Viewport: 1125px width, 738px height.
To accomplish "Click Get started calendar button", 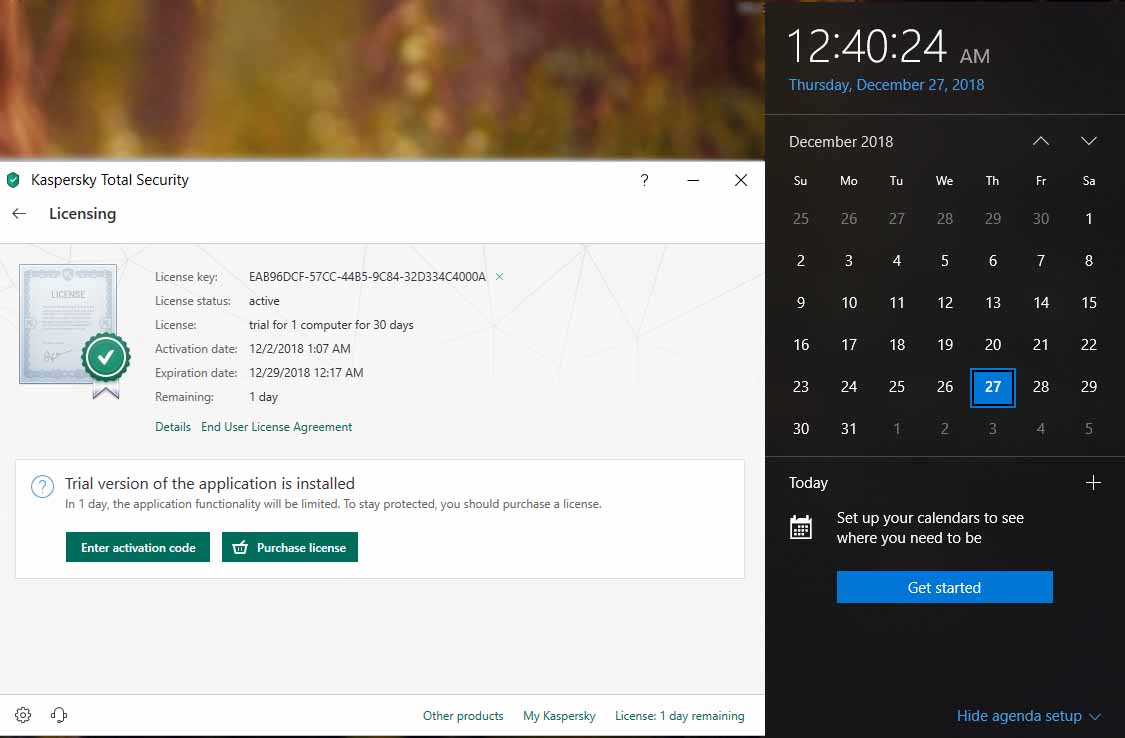I will (944, 587).
